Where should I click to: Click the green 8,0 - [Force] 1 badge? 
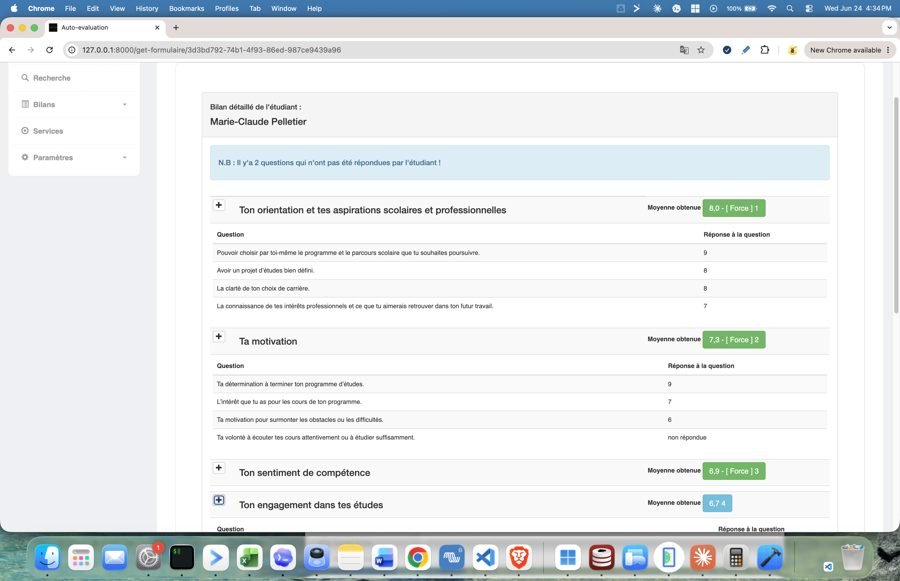click(734, 208)
